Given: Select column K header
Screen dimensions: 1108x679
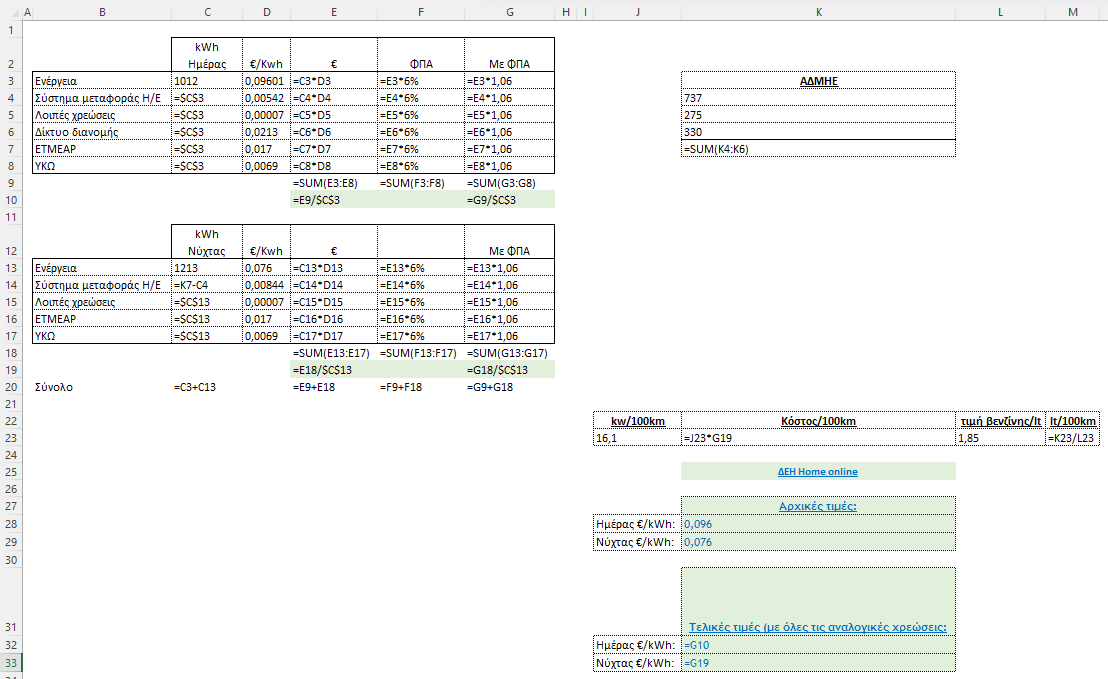Looking at the screenshot, I should tap(818, 12).
